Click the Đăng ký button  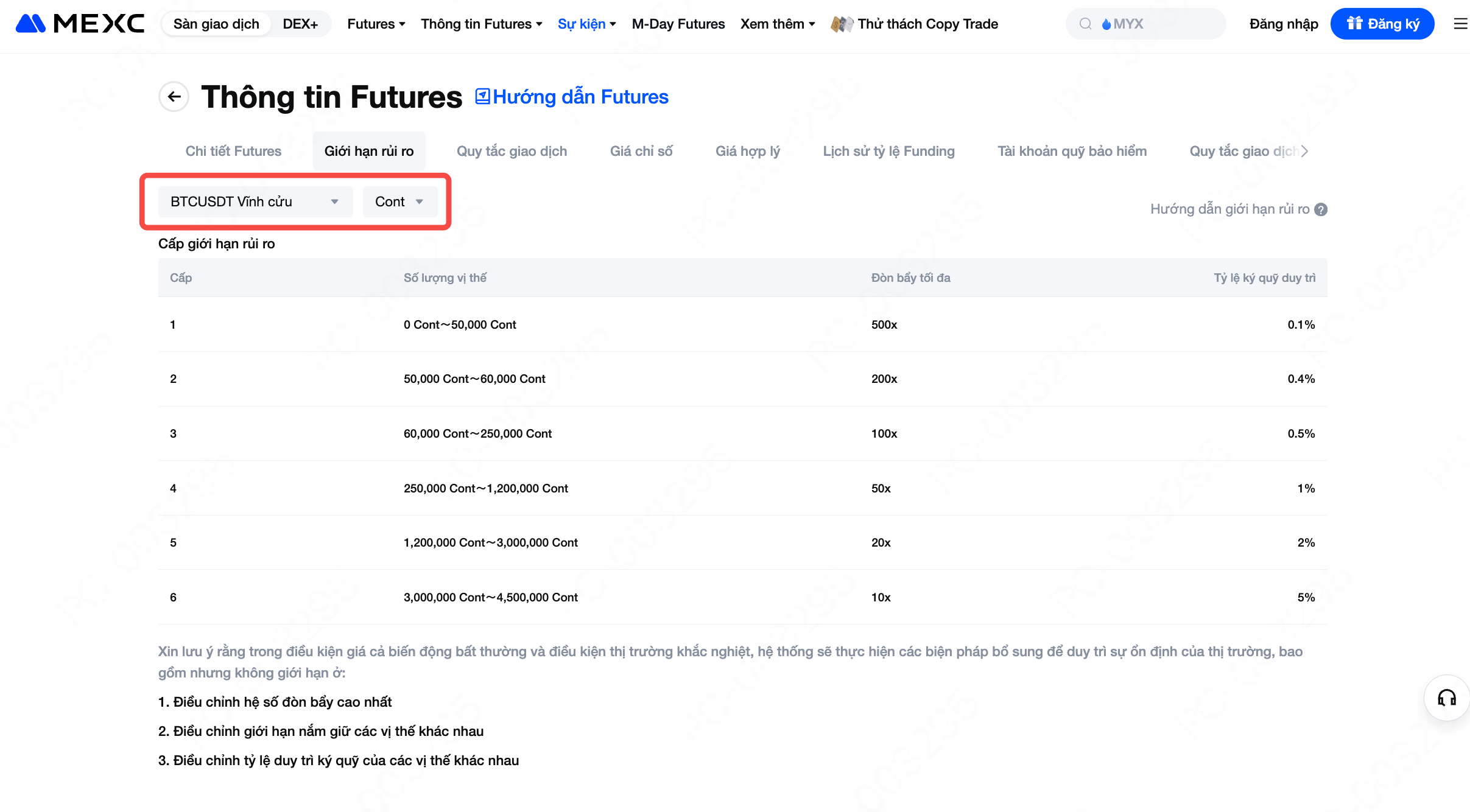[x=1382, y=24]
